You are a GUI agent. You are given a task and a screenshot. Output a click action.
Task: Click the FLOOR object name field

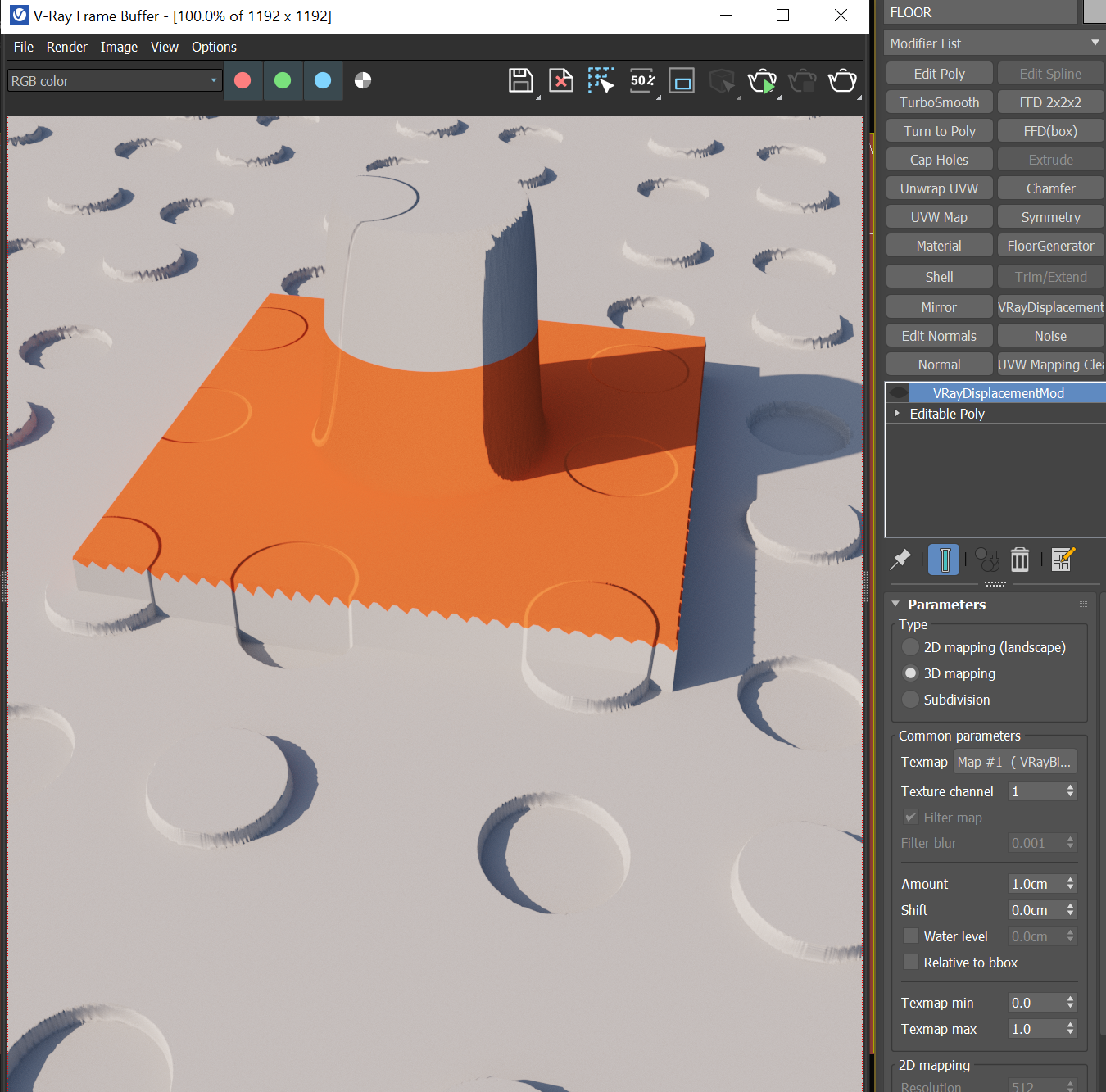click(981, 12)
